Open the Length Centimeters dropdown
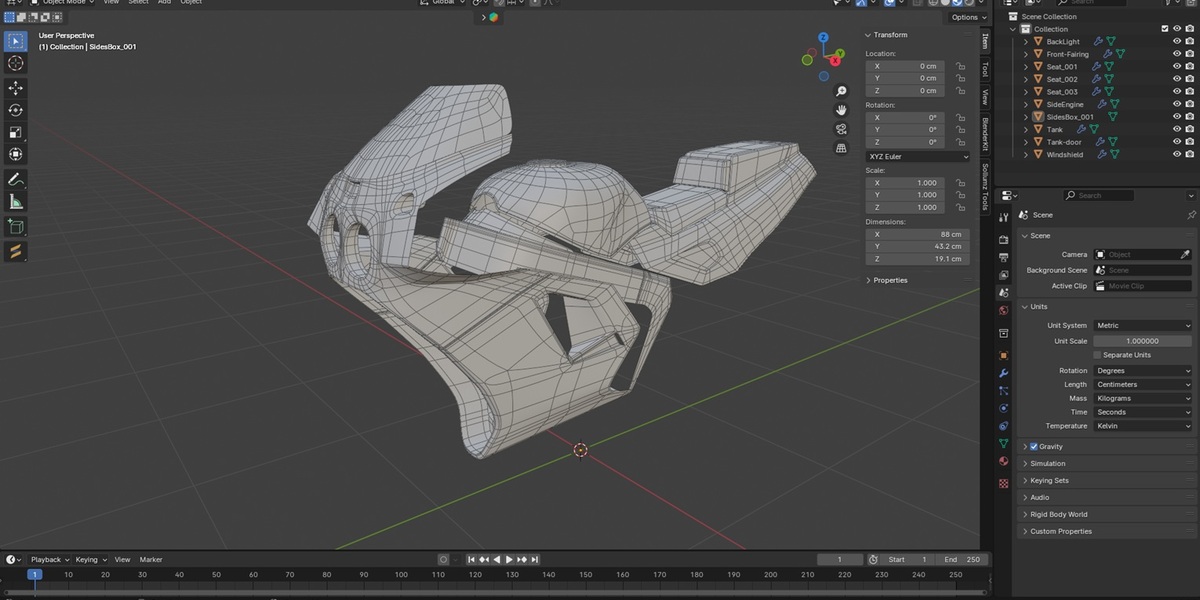 [1143, 385]
